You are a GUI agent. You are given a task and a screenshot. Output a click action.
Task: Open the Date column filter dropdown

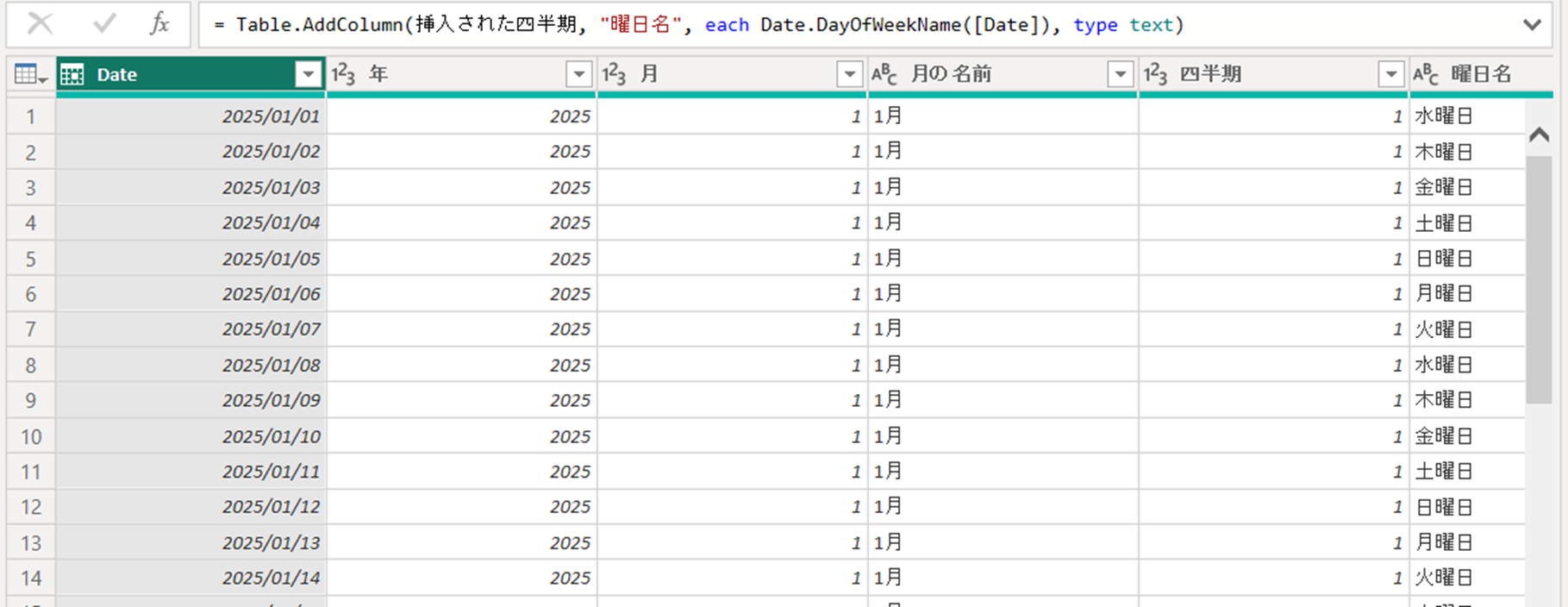(x=308, y=75)
